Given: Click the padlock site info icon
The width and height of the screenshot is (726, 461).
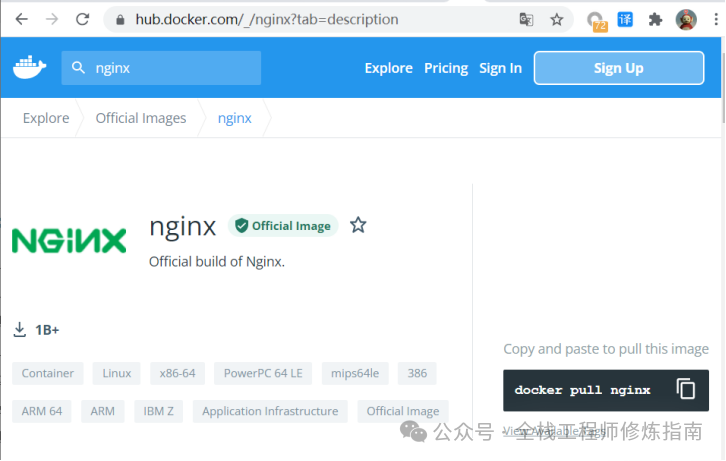Looking at the screenshot, I should 120,19.
